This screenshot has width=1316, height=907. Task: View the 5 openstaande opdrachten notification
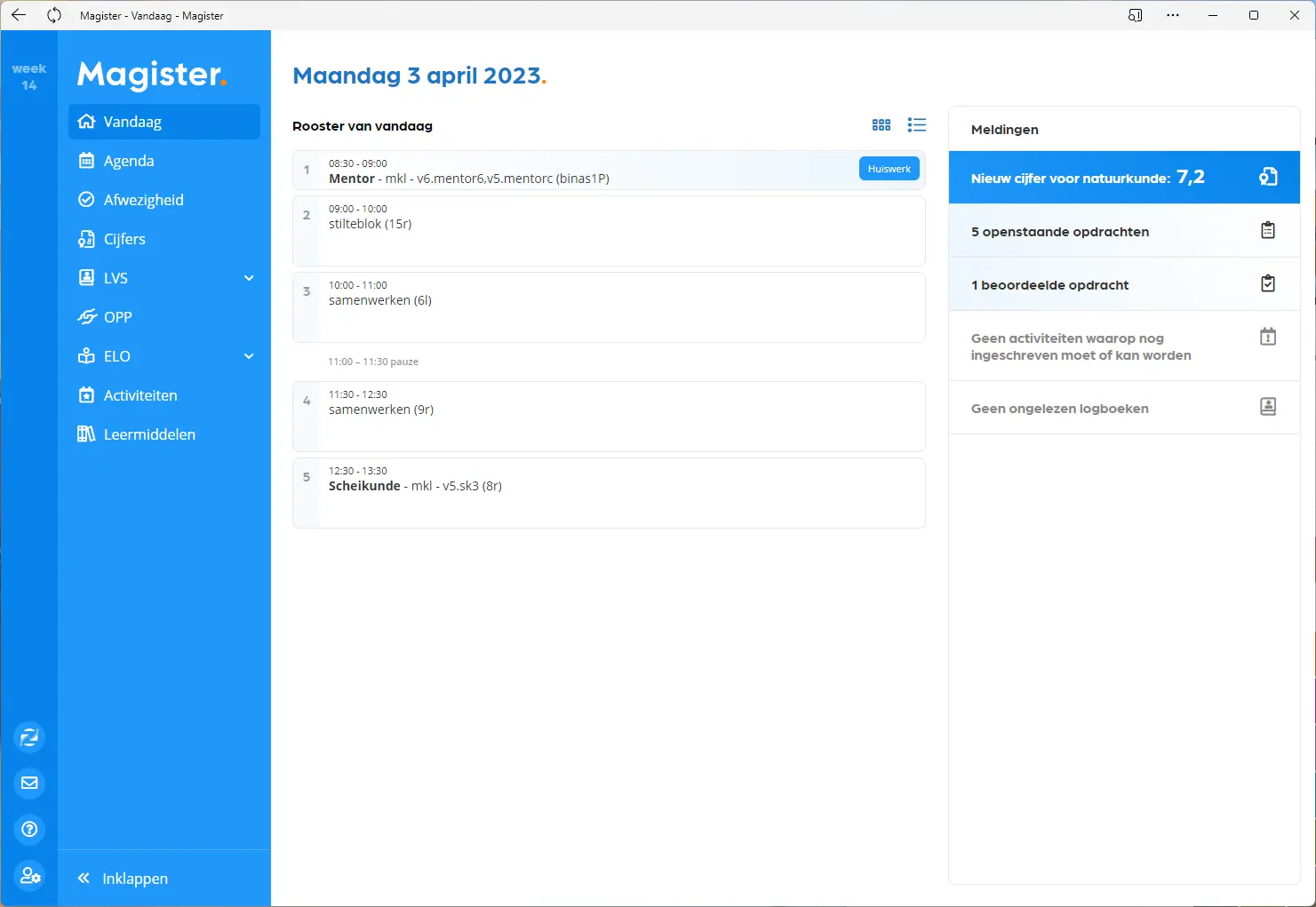(x=1123, y=231)
